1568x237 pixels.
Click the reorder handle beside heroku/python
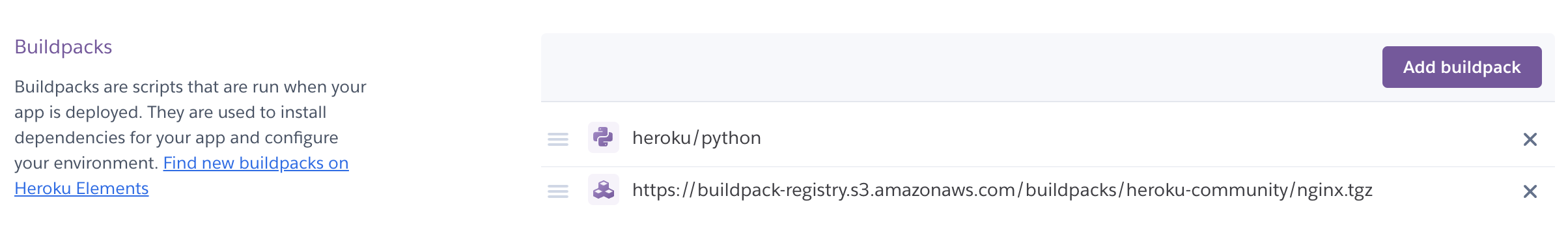[558, 139]
